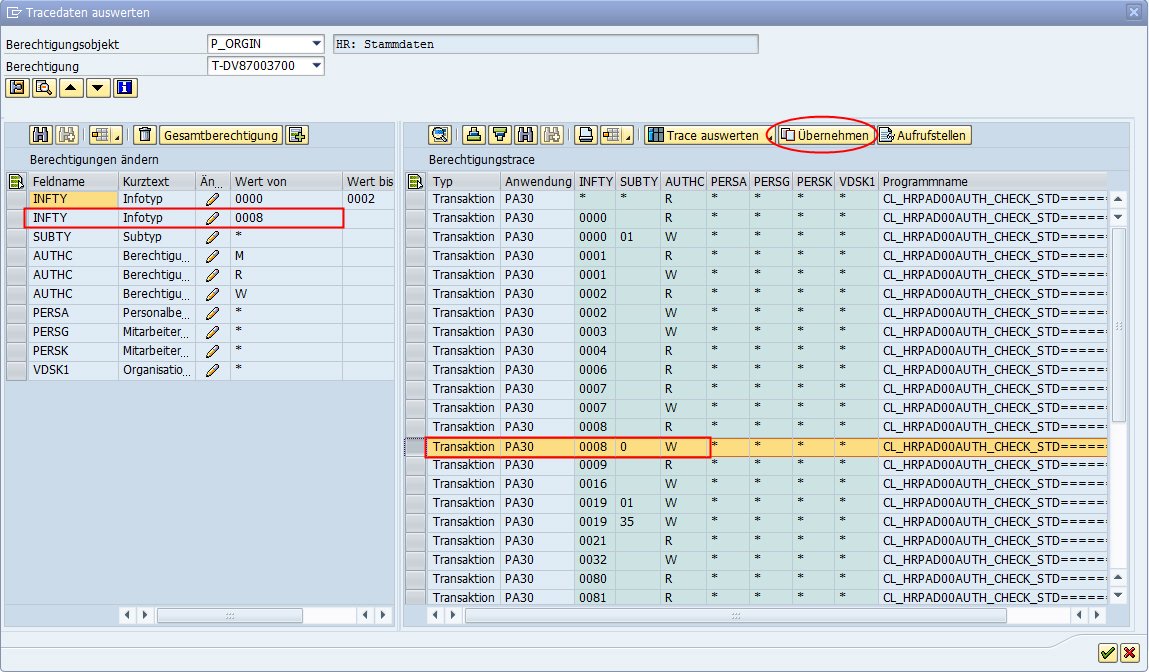Click the AUTHC column header in the trace table

click(x=684, y=181)
